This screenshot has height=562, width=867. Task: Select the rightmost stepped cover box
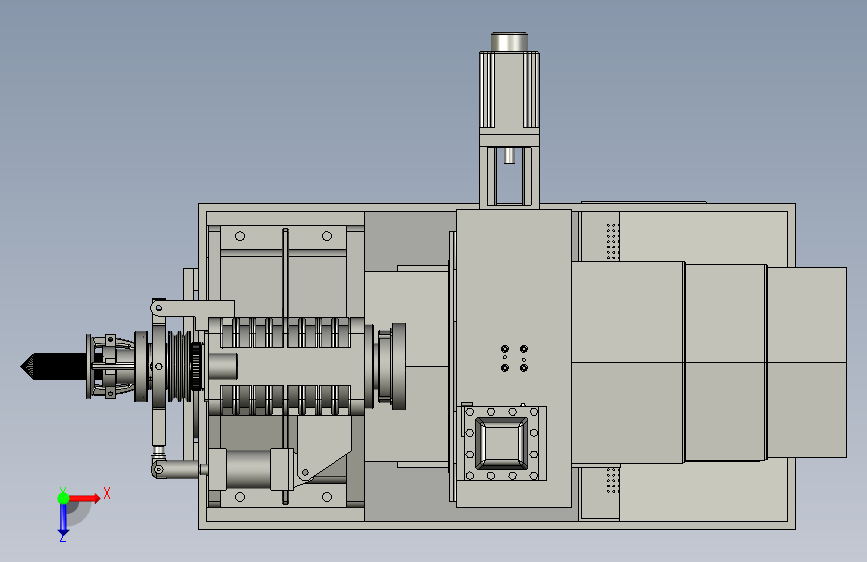click(x=807, y=362)
